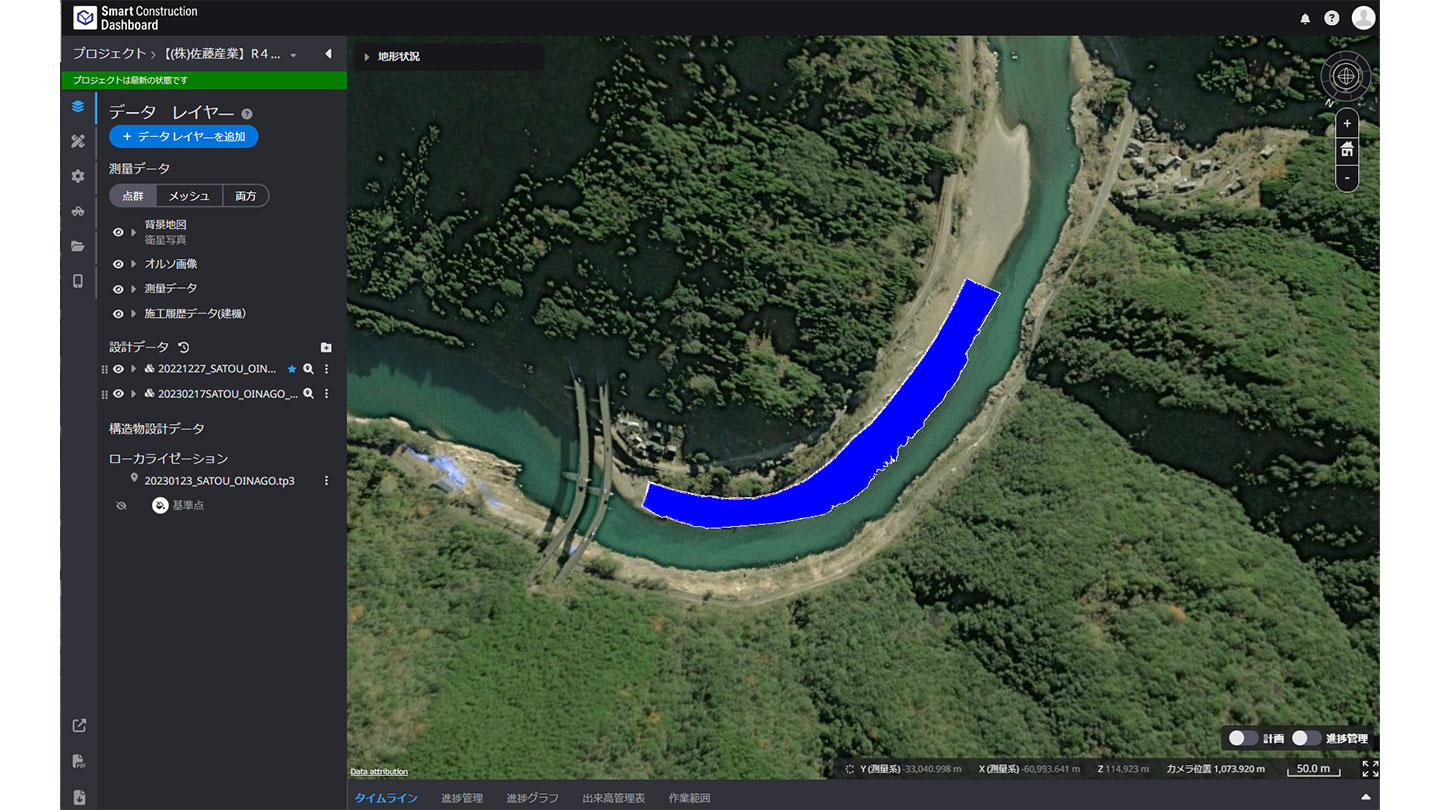This screenshot has height=810, width=1440.
Task: Toggle the 計画 switch on
Action: point(1243,738)
